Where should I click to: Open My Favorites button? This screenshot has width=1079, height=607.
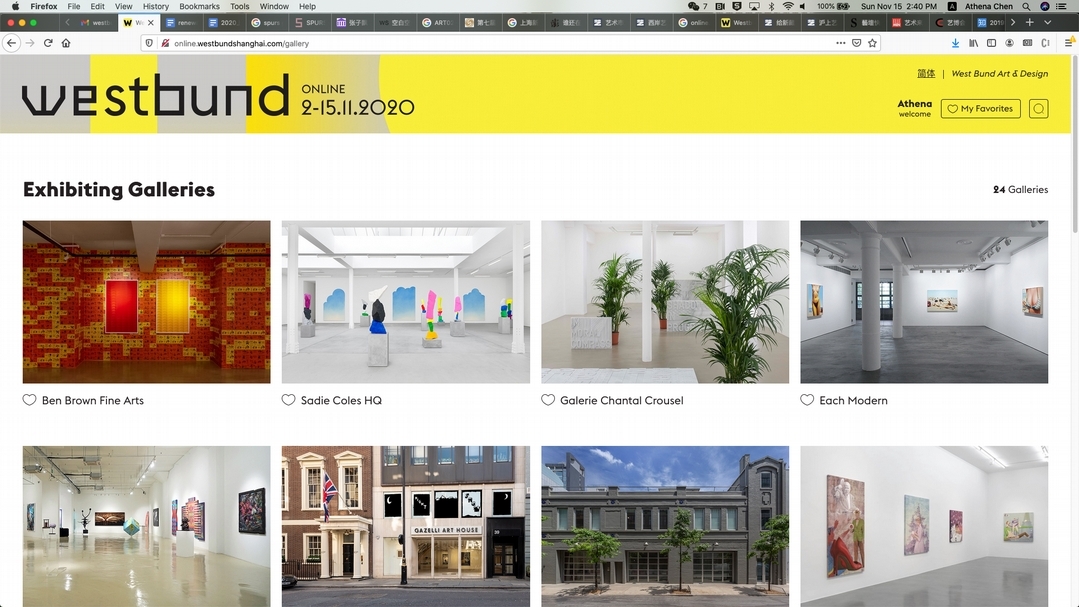981,109
